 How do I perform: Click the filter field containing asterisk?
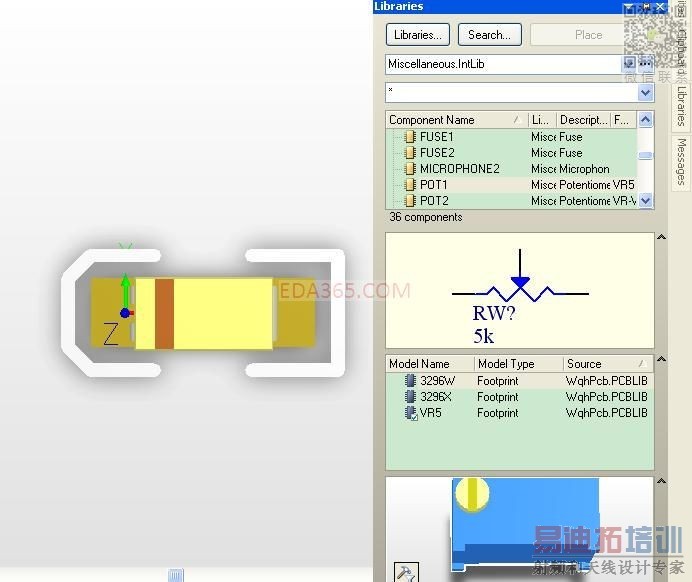(x=511, y=93)
